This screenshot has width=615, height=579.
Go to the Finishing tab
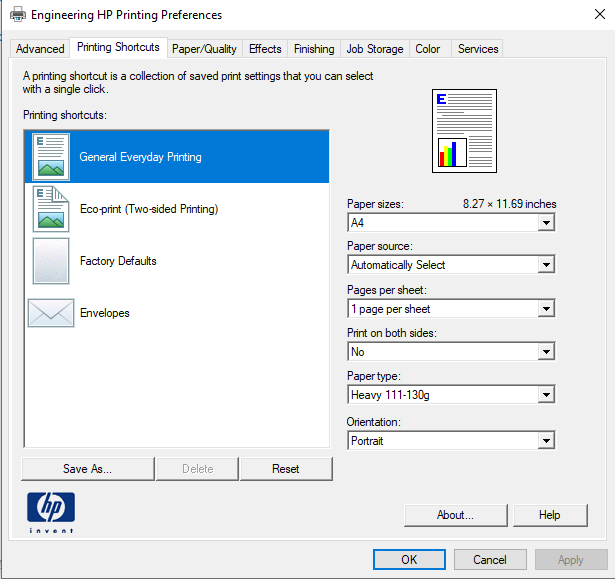314,49
